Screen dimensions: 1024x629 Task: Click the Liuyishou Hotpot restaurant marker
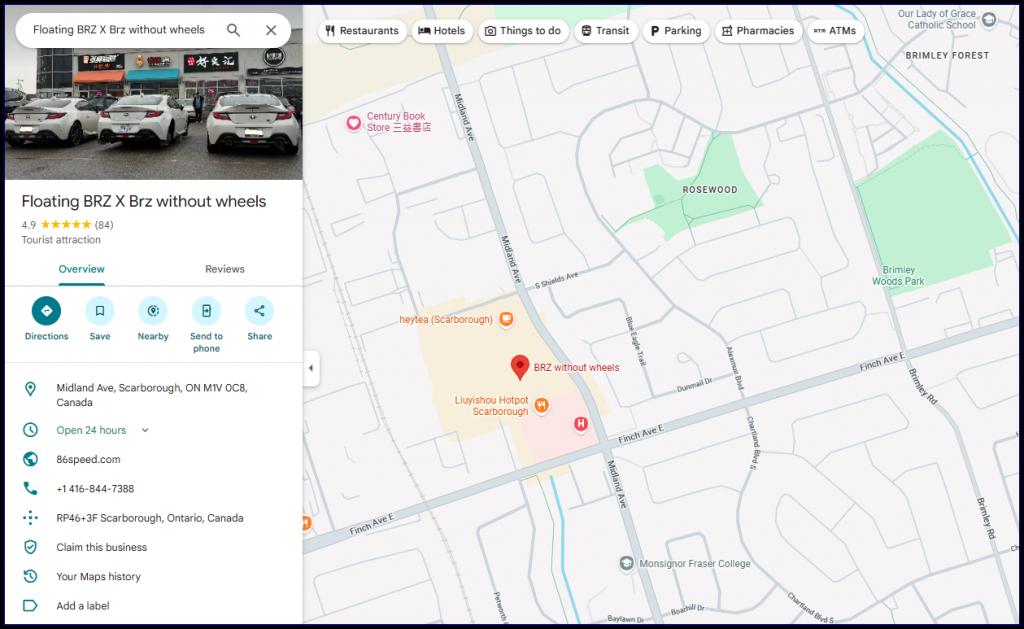tap(541, 405)
